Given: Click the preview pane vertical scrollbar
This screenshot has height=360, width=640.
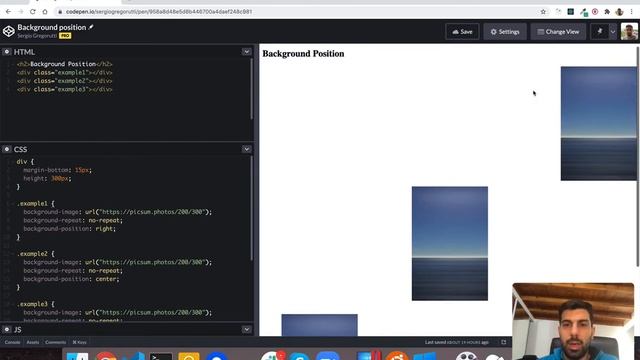Looking at the screenshot, I should coord(638,157).
